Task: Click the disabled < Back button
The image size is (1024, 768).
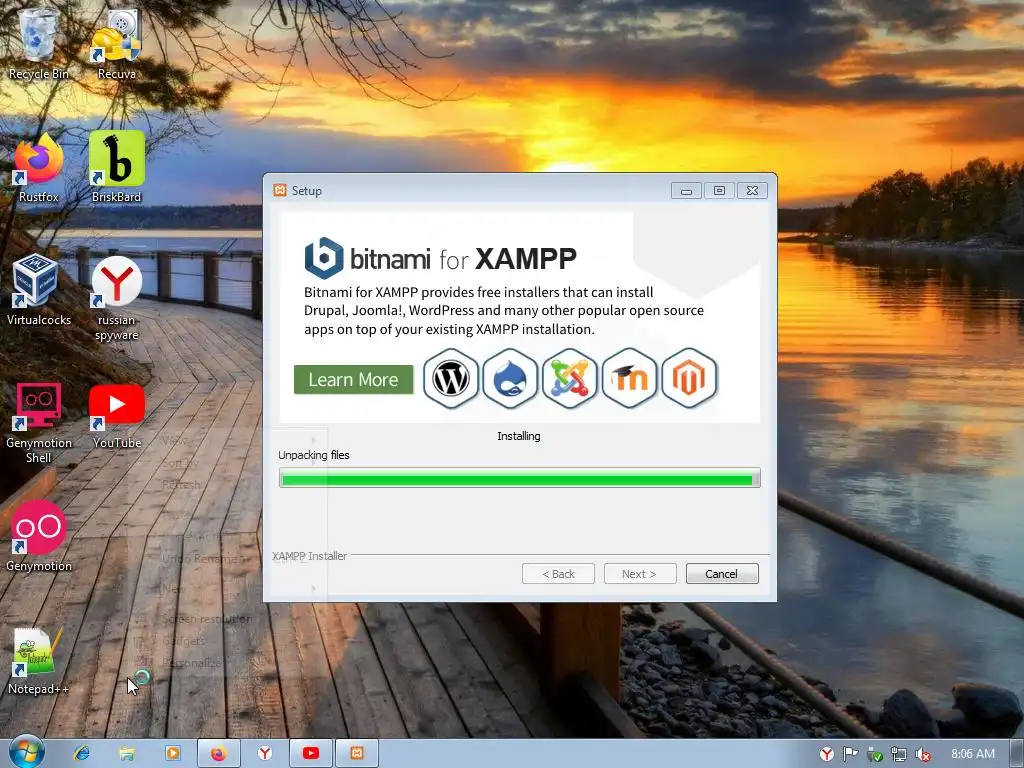Action: point(558,573)
